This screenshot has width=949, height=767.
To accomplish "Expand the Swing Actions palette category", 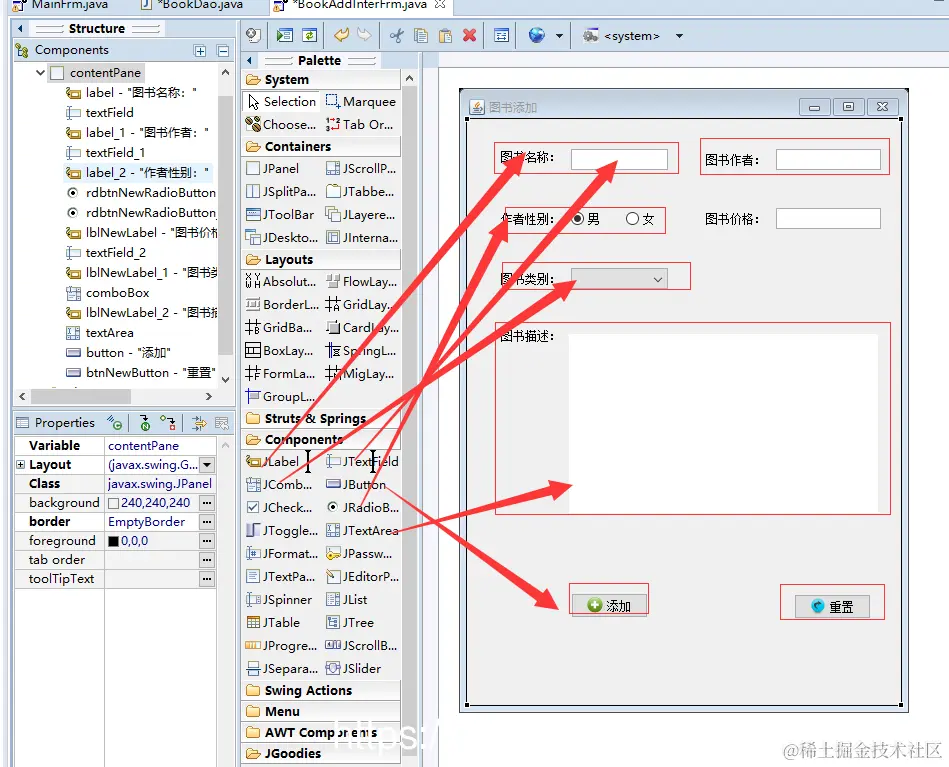I will [321, 690].
